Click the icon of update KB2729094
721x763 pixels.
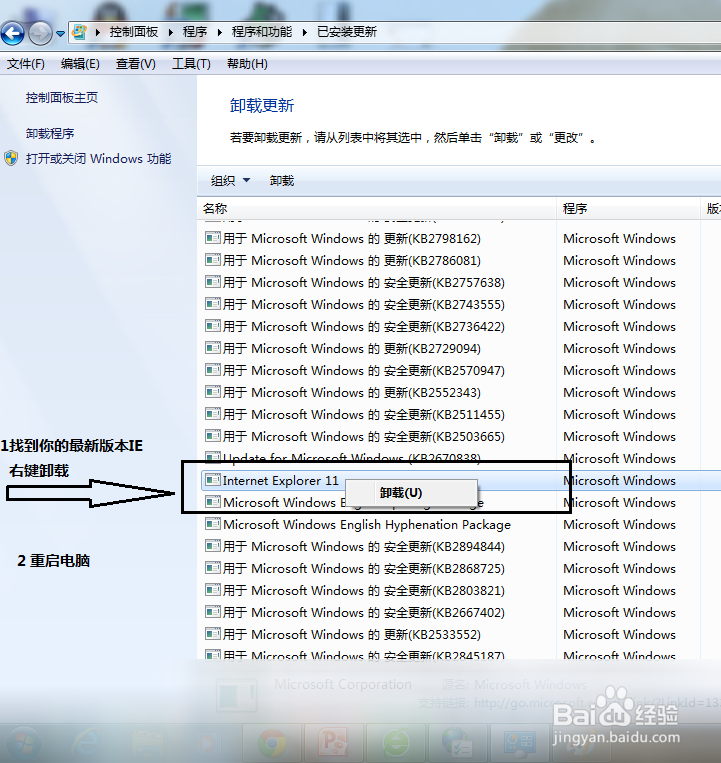pyautogui.click(x=213, y=348)
